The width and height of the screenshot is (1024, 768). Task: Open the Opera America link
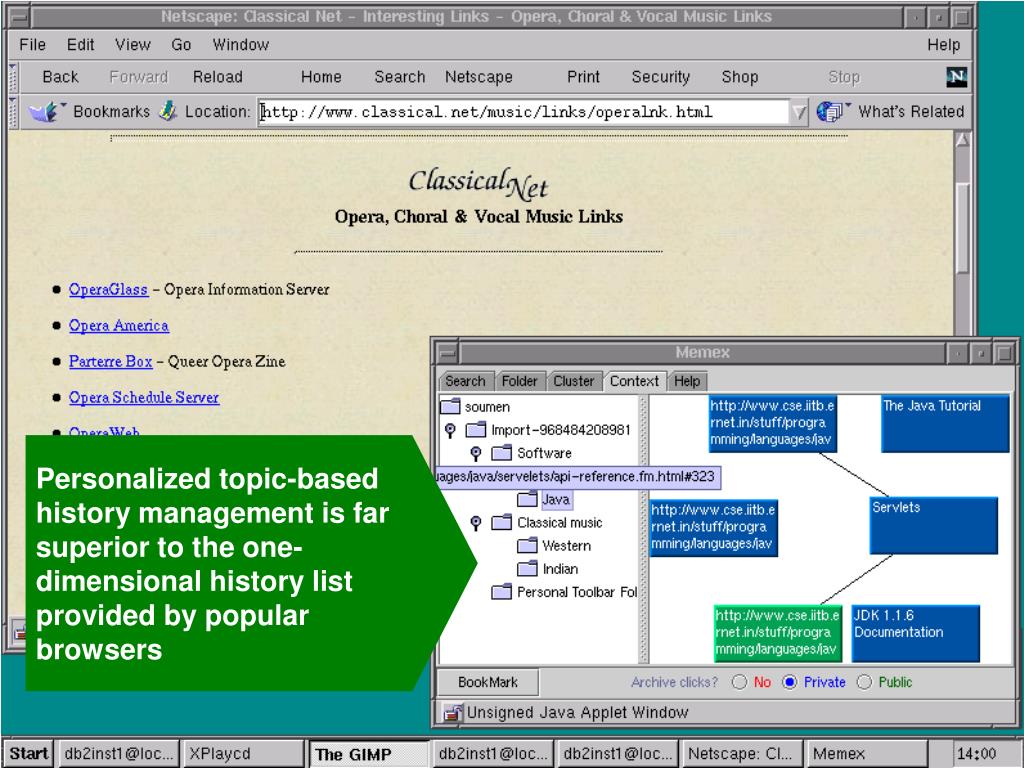(x=119, y=325)
